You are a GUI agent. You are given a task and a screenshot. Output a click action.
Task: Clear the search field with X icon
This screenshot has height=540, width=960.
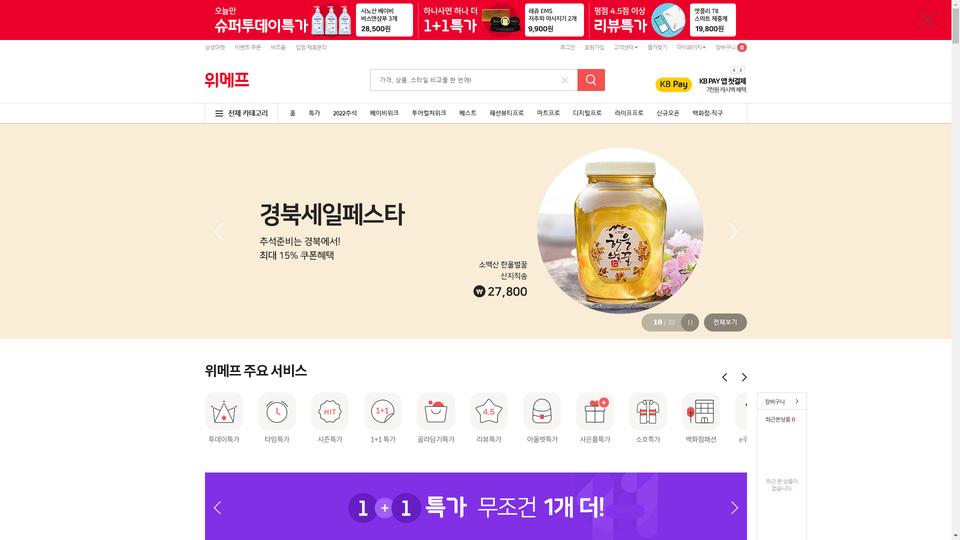[564, 80]
